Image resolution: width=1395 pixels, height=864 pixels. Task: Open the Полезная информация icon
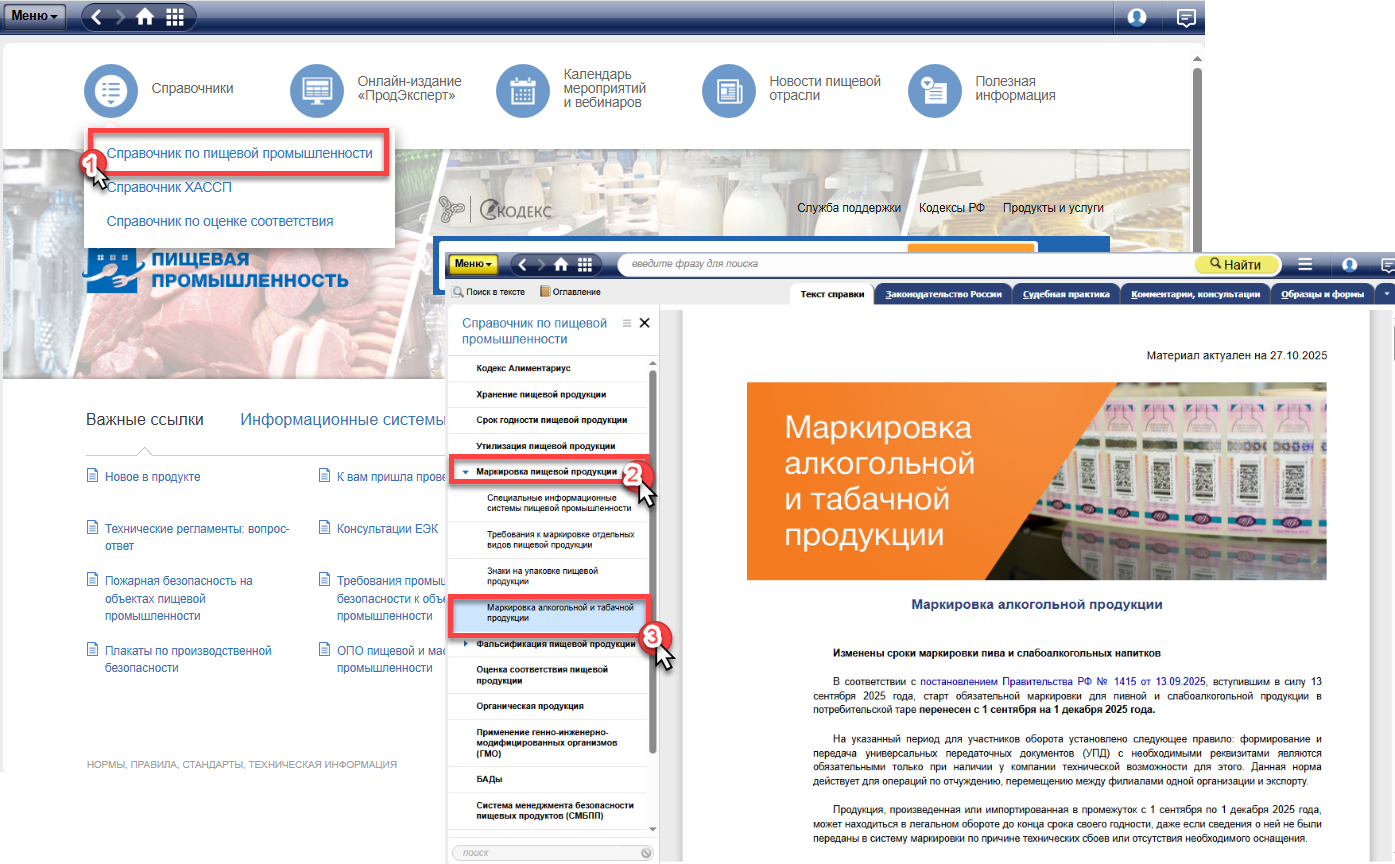tap(934, 90)
